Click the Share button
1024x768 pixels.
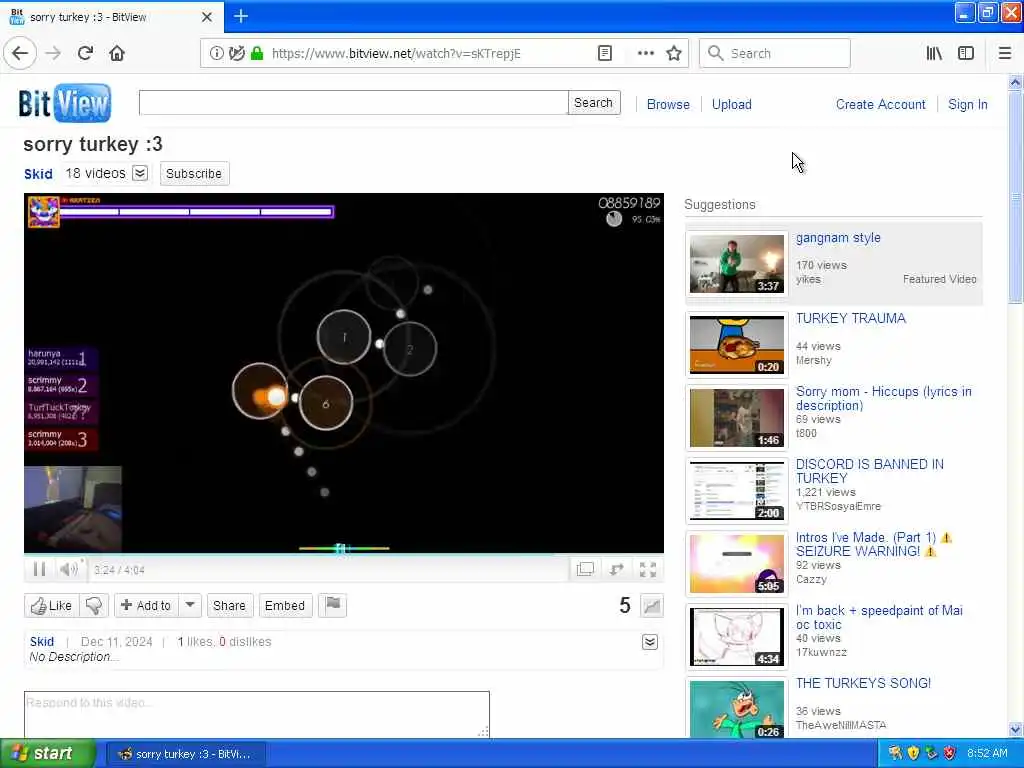(229, 606)
